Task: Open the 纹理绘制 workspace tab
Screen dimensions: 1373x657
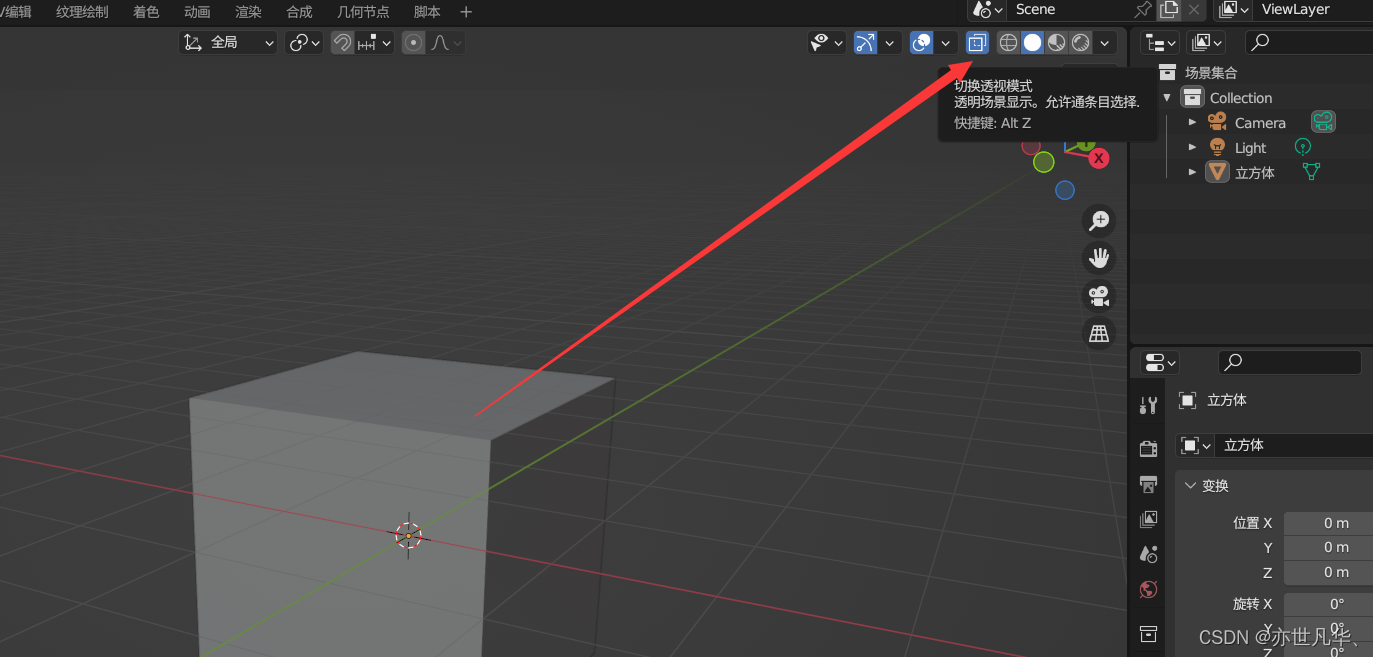Action: (x=82, y=12)
